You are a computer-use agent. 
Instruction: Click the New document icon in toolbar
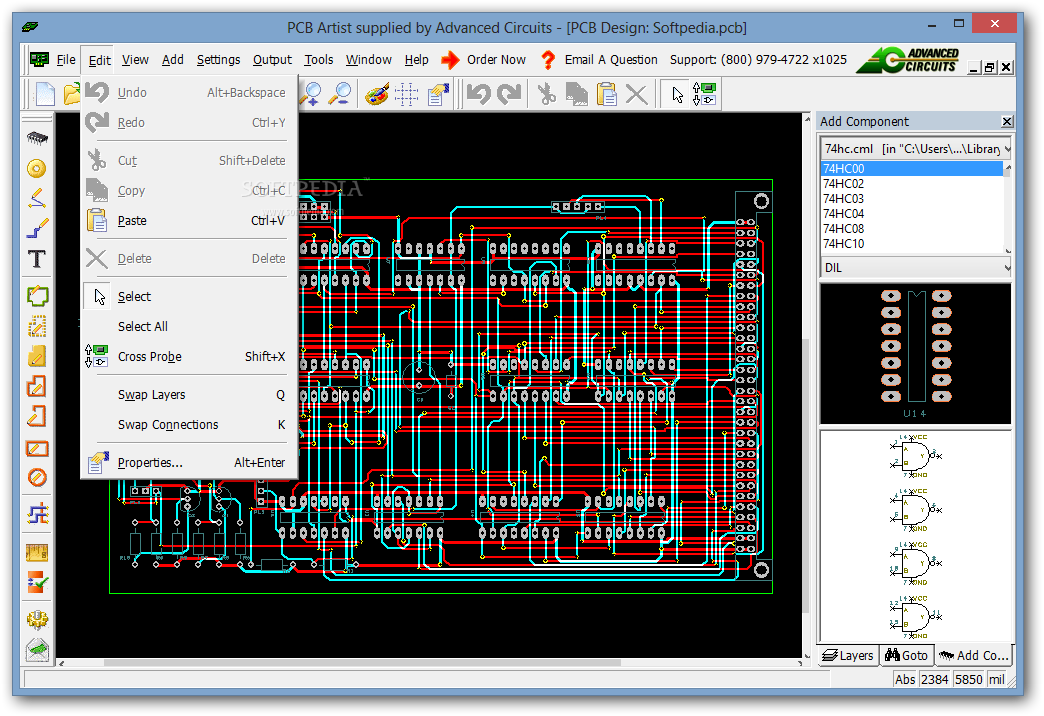tap(45, 94)
